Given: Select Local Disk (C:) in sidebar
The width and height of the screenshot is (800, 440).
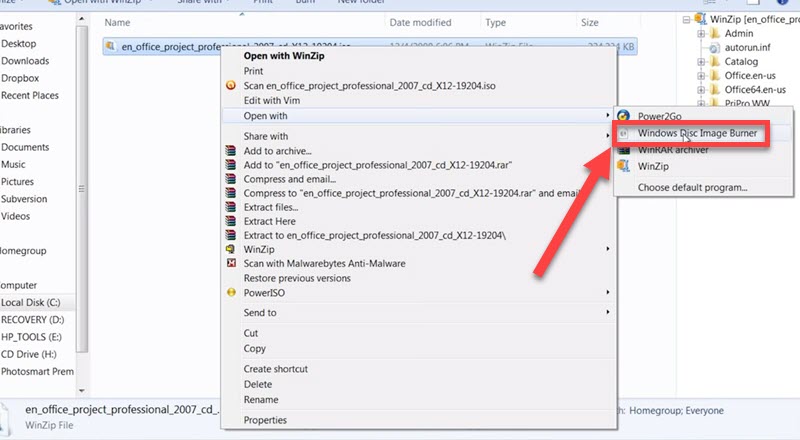Looking at the screenshot, I should 31,302.
